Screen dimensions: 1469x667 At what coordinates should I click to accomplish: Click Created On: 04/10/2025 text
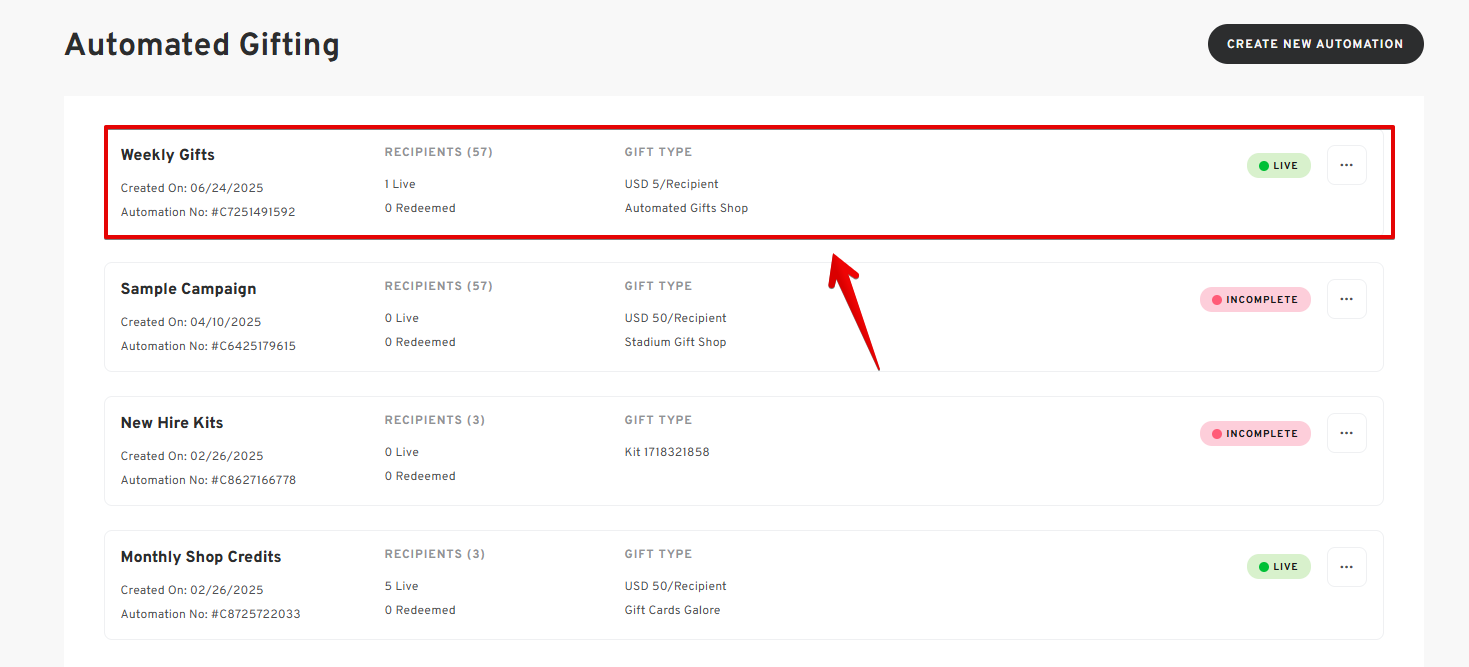click(x=191, y=322)
